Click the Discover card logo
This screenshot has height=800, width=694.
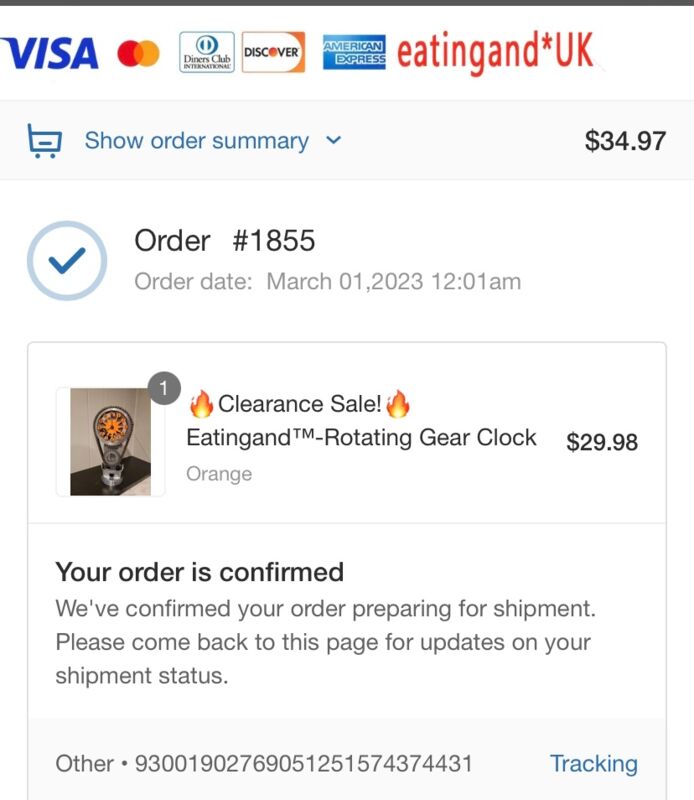[x=273, y=52]
